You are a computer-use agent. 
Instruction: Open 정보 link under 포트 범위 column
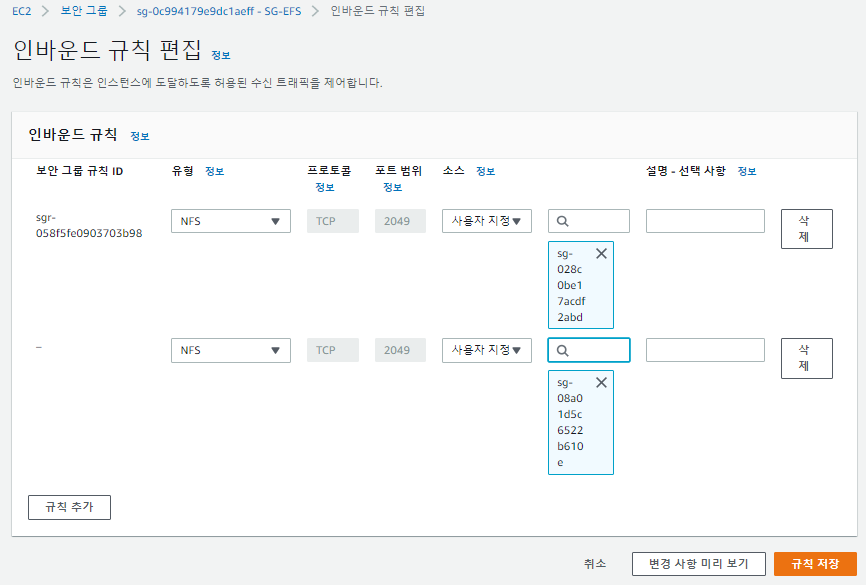[393, 187]
